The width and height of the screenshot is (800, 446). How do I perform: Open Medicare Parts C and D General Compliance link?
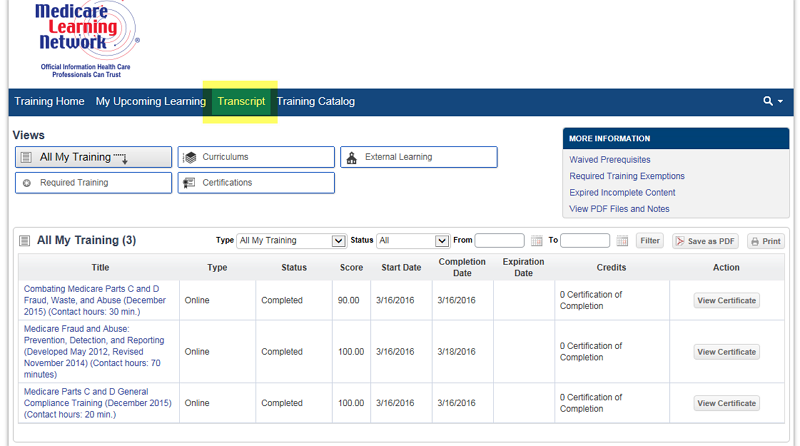97,403
